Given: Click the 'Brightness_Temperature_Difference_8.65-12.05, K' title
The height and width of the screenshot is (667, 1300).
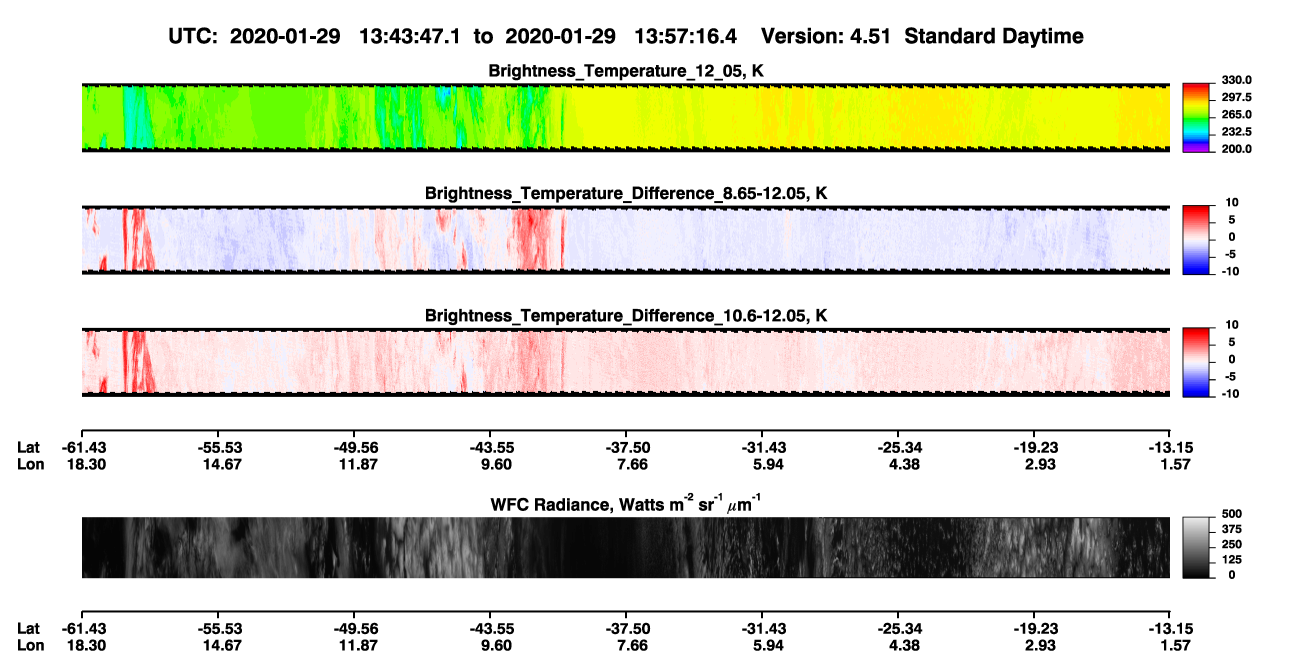Looking at the screenshot, I should tap(626, 193).
